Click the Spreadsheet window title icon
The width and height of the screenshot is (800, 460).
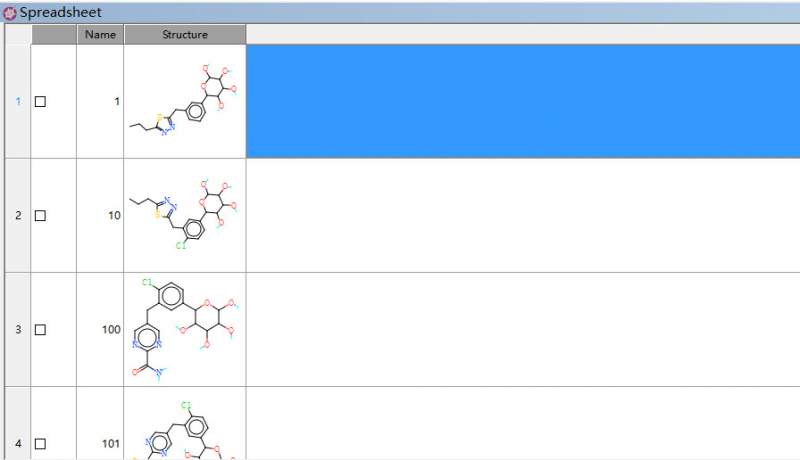(x=10, y=13)
